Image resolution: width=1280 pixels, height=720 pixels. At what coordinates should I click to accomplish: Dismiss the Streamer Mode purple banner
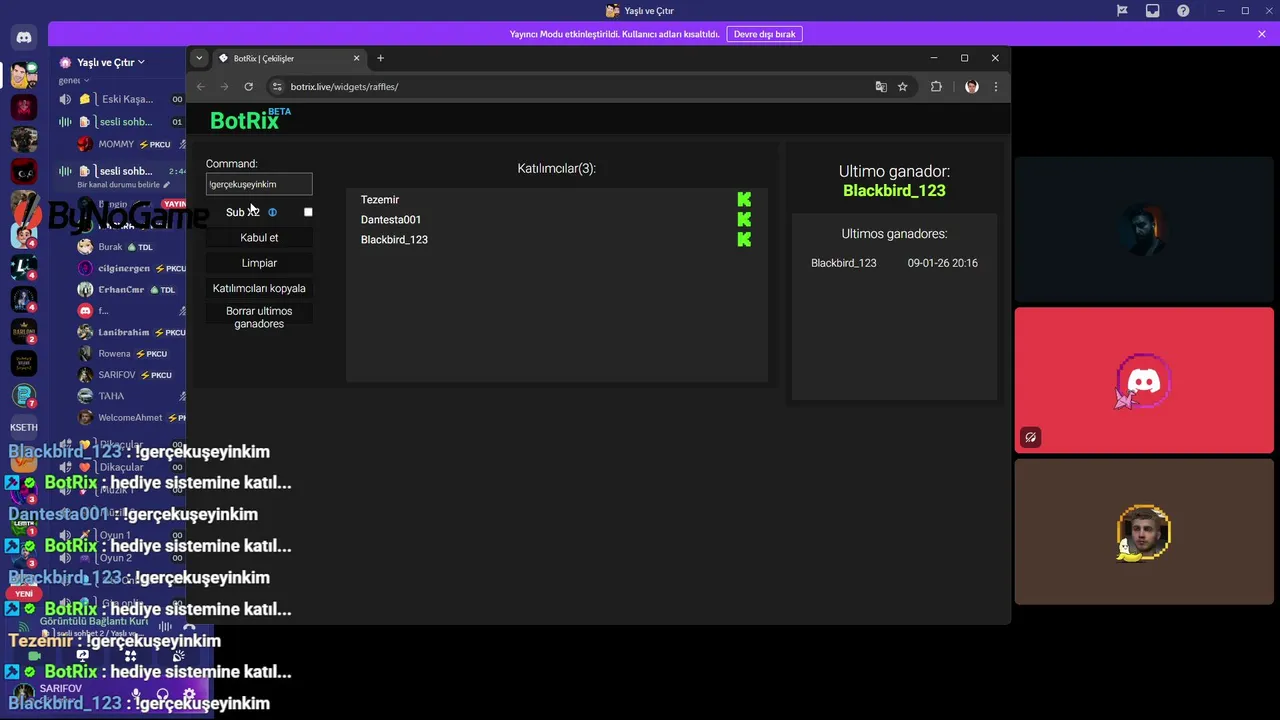(1262, 34)
